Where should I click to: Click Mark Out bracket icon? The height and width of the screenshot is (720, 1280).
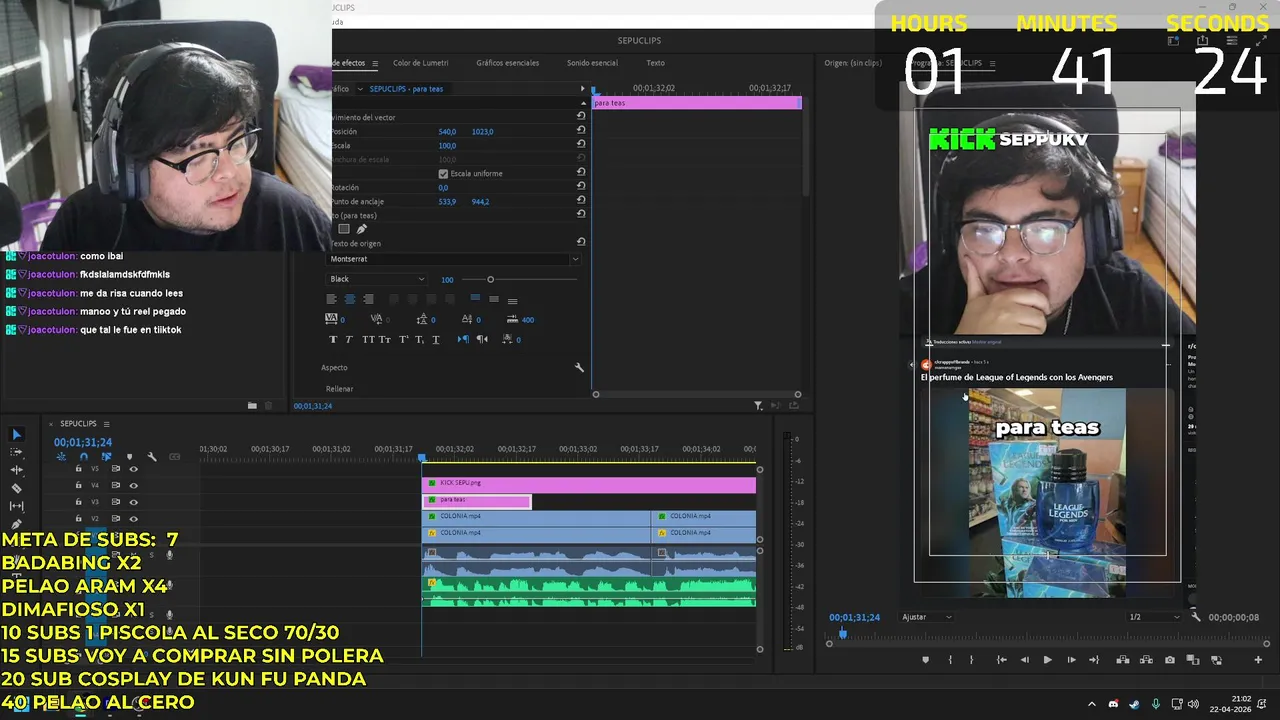tap(971, 660)
